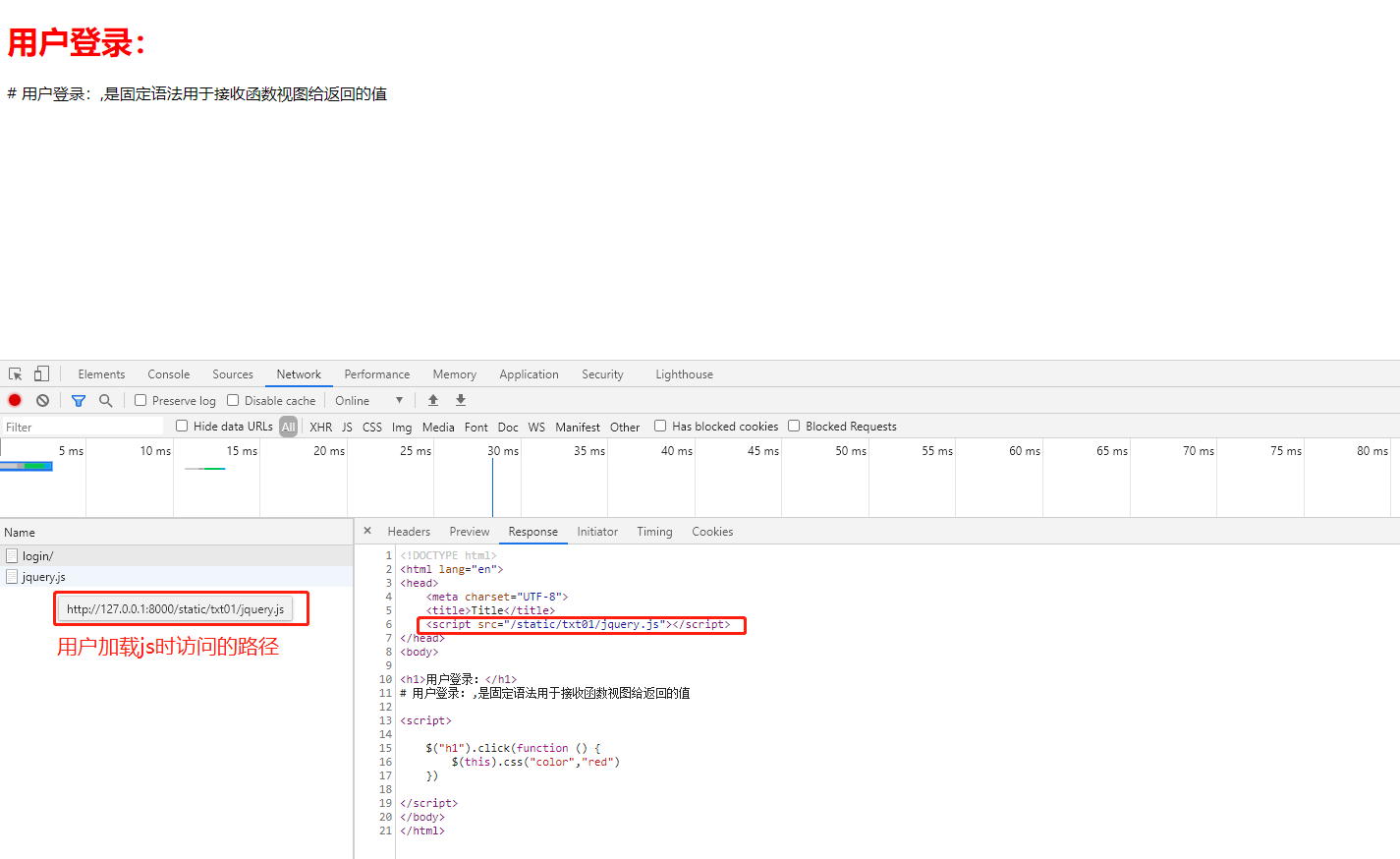Click the meta charset line in response
This screenshot has width=1400, height=859.
pos(497,597)
